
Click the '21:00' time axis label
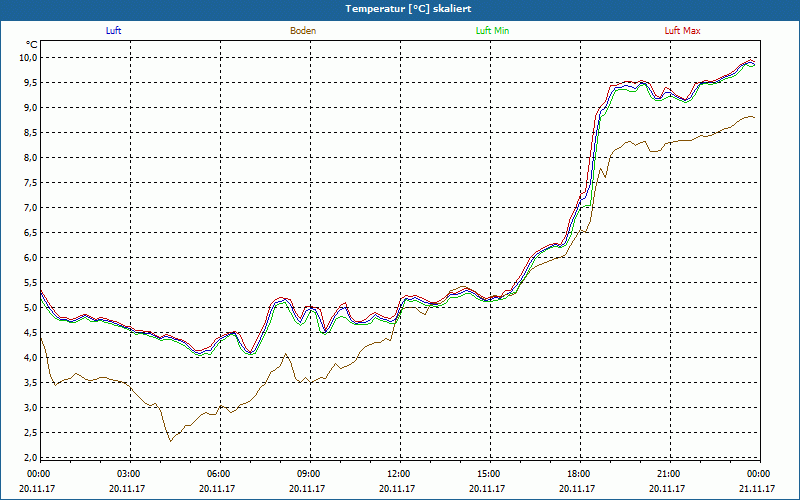(668, 474)
